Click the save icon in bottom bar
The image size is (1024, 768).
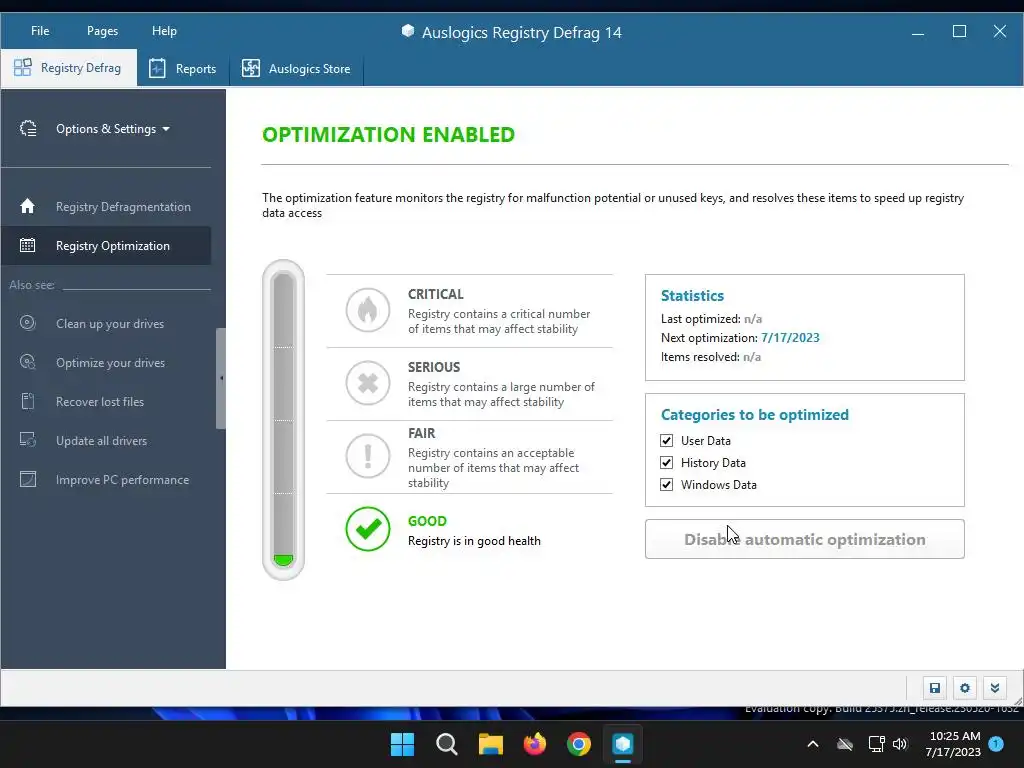(935, 688)
